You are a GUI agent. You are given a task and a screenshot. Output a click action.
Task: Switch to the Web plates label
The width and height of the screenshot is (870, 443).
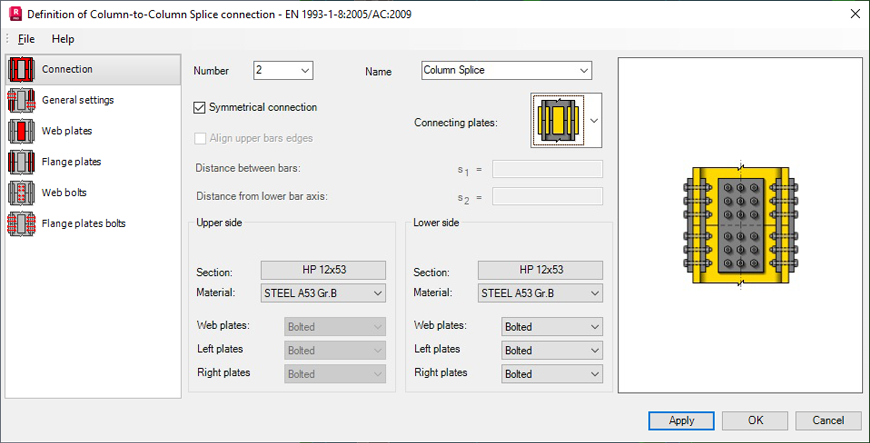click(67, 131)
